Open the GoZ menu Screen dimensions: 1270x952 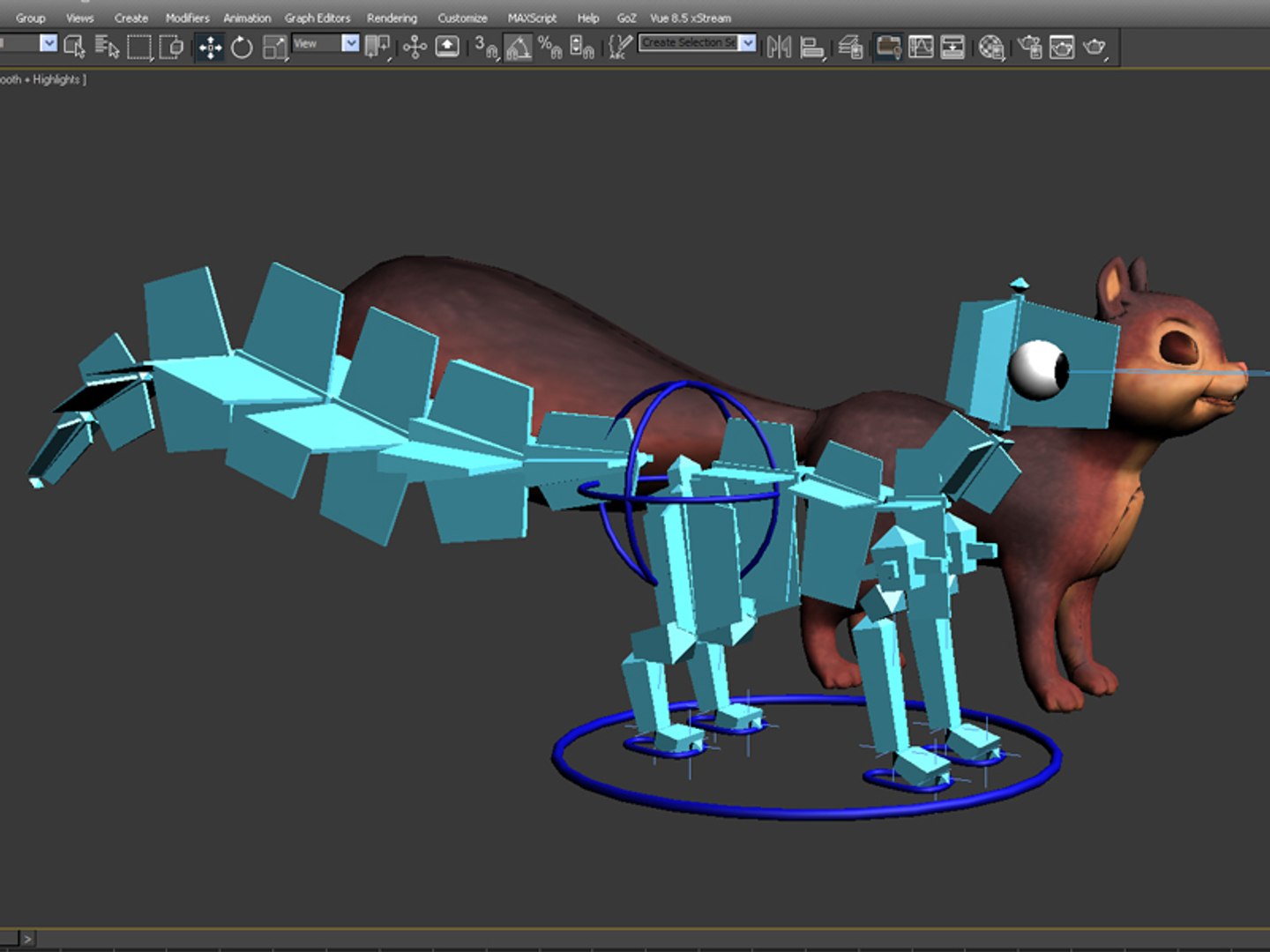tap(626, 18)
